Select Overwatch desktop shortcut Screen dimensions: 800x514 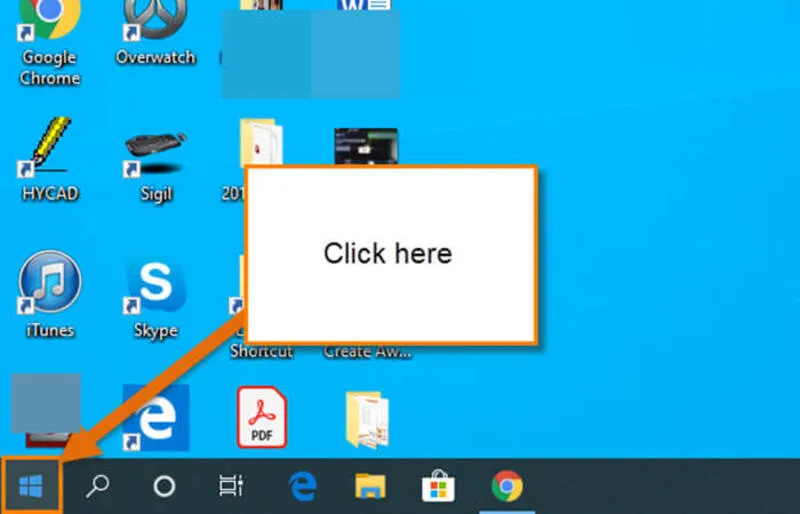(155, 33)
